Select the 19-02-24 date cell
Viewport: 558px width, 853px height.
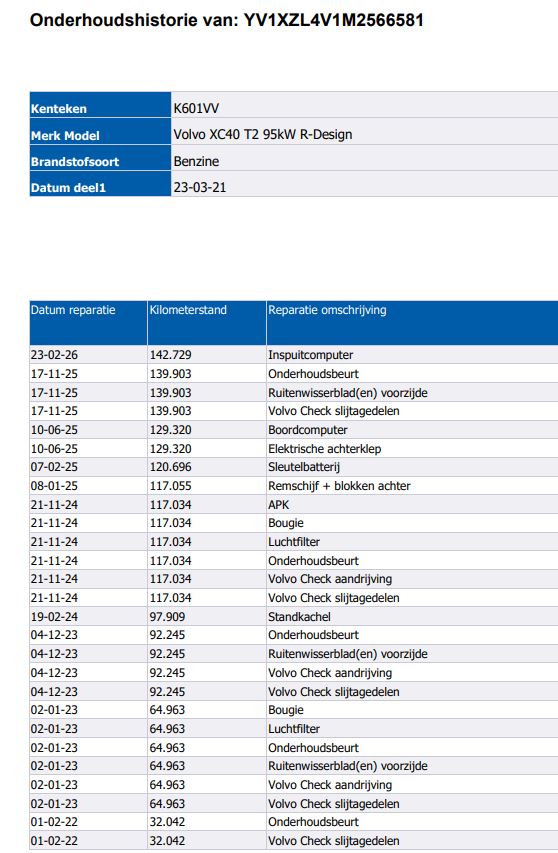click(x=54, y=617)
